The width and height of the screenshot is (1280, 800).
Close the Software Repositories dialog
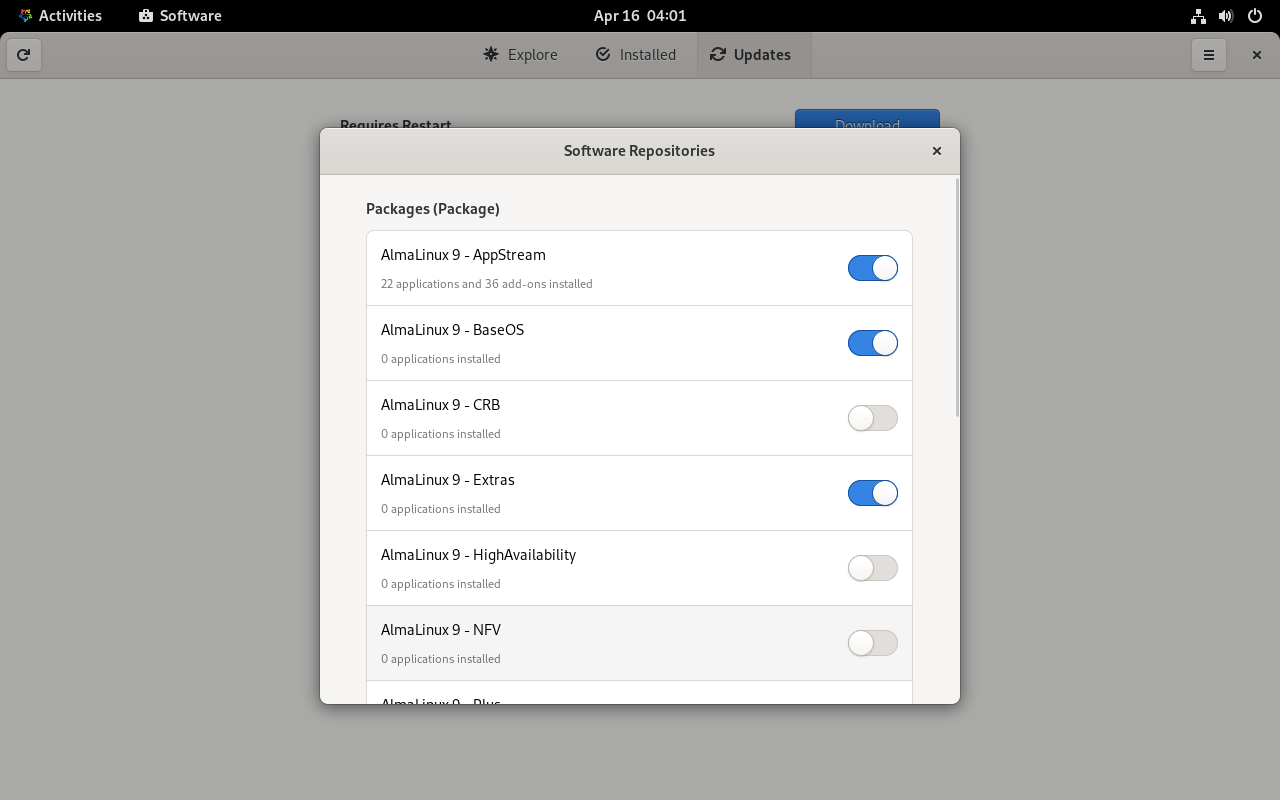tap(936, 151)
